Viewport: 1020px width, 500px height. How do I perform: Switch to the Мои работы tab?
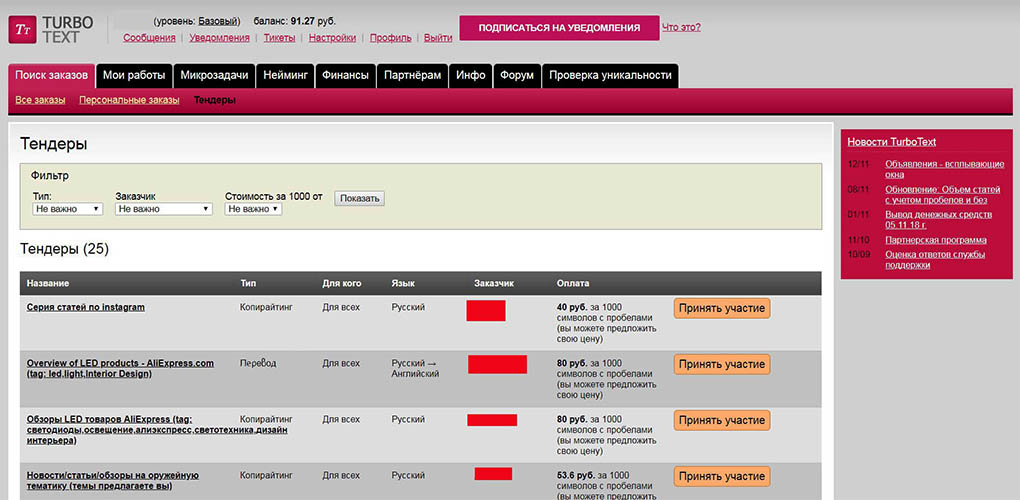click(134, 75)
